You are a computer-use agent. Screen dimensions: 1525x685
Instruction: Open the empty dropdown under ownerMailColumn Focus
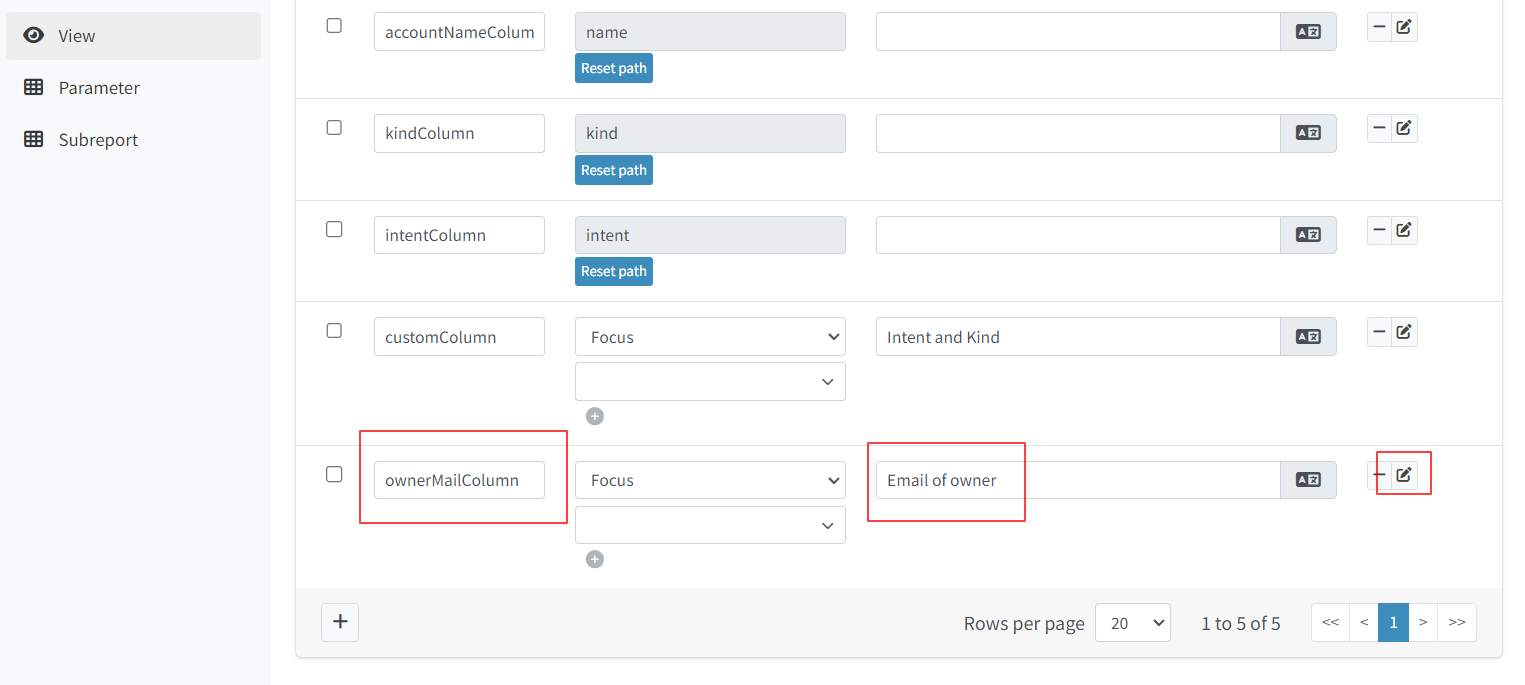click(710, 525)
